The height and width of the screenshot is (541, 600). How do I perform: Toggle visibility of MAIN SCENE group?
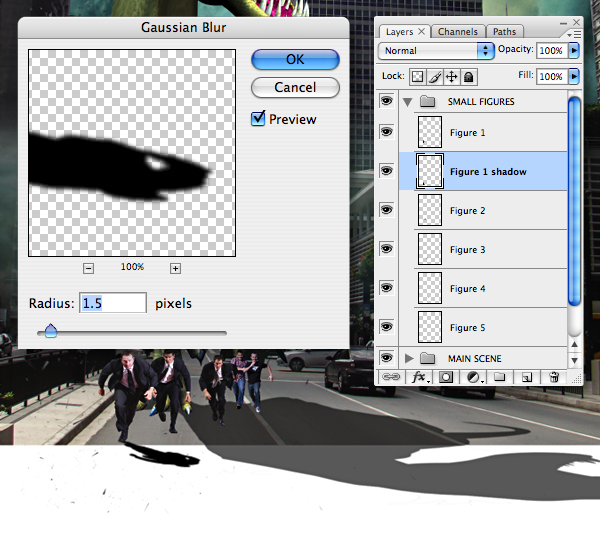[386, 358]
